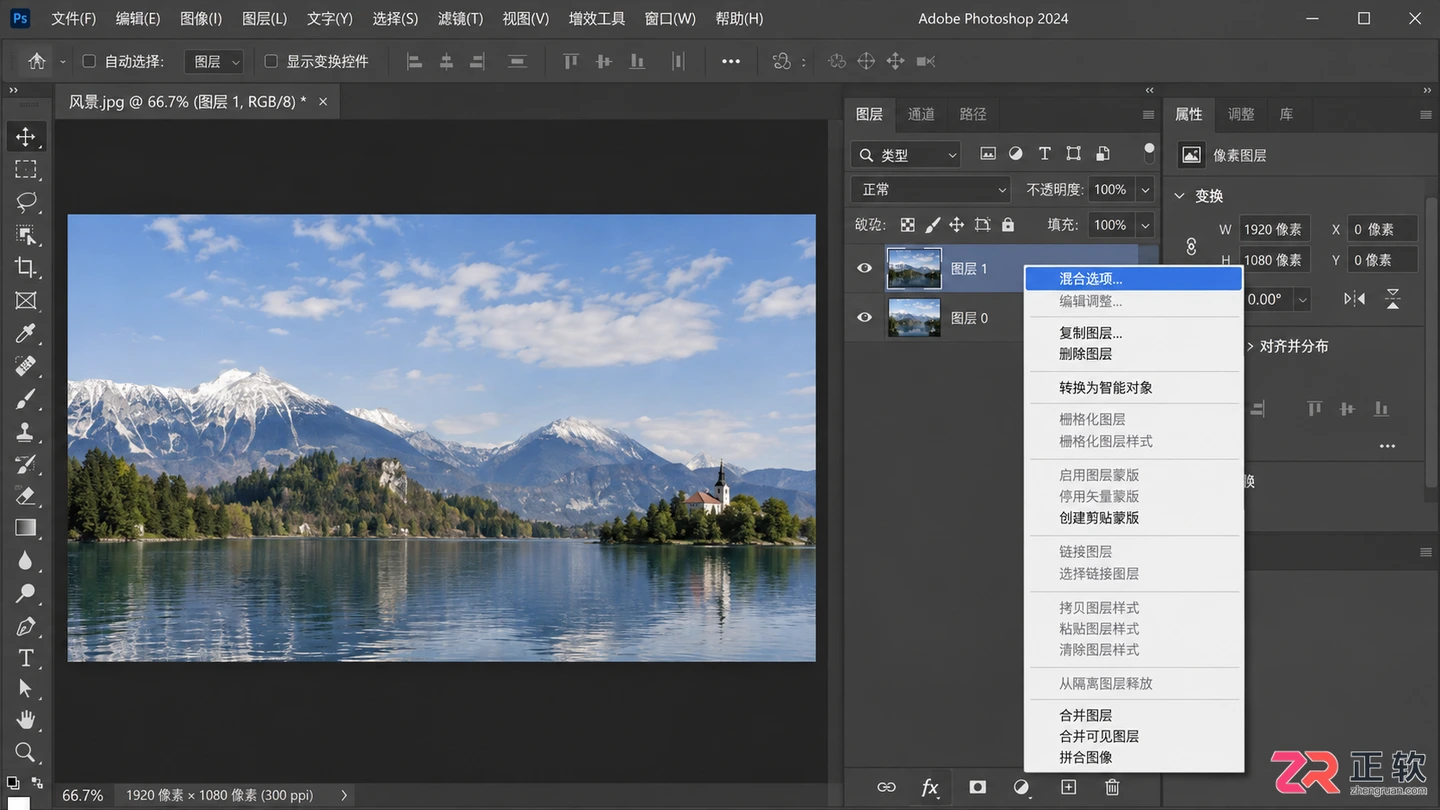Select the Hand tool

click(26, 720)
